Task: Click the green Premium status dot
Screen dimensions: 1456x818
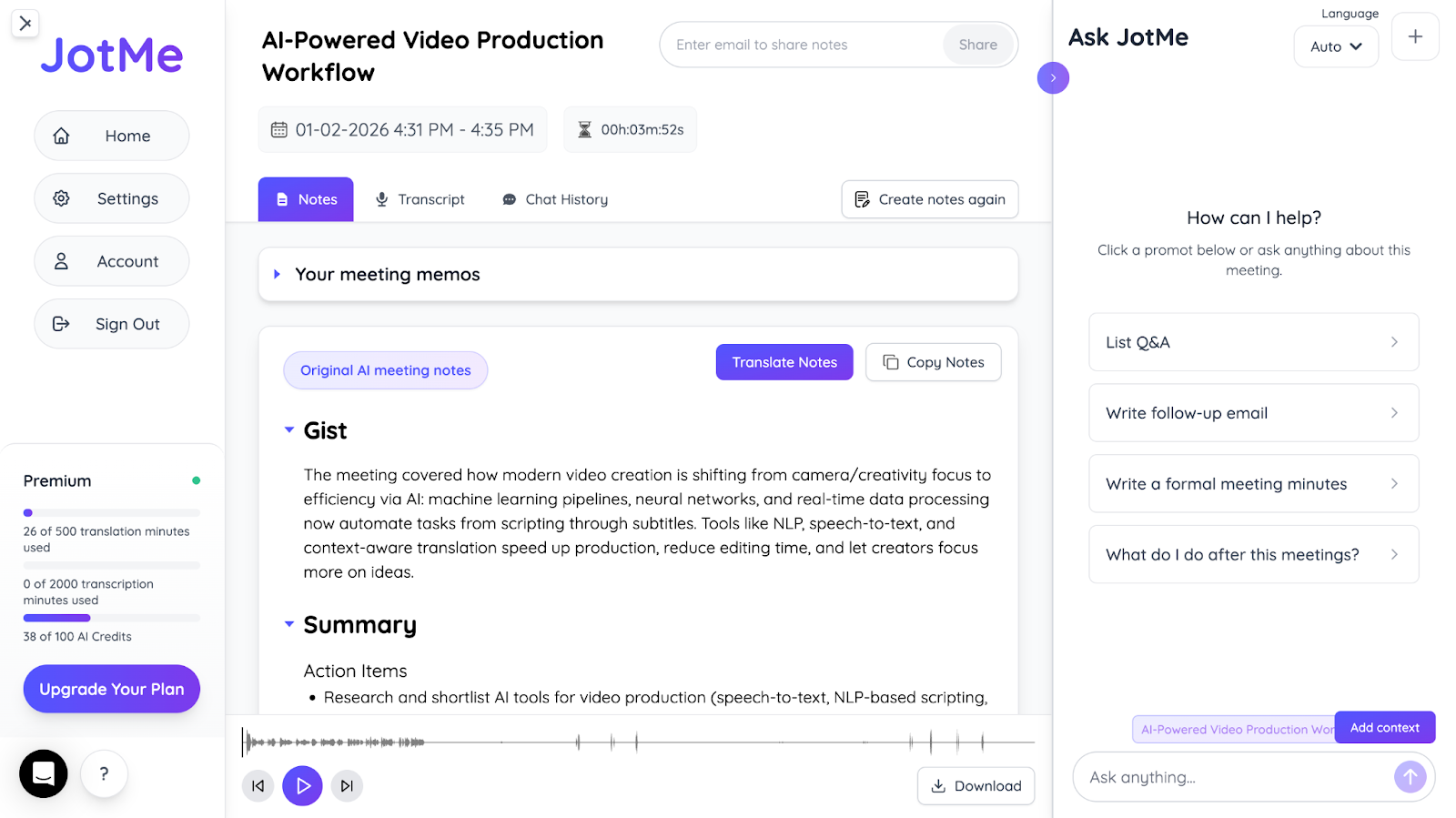Action: pos(196,480)
